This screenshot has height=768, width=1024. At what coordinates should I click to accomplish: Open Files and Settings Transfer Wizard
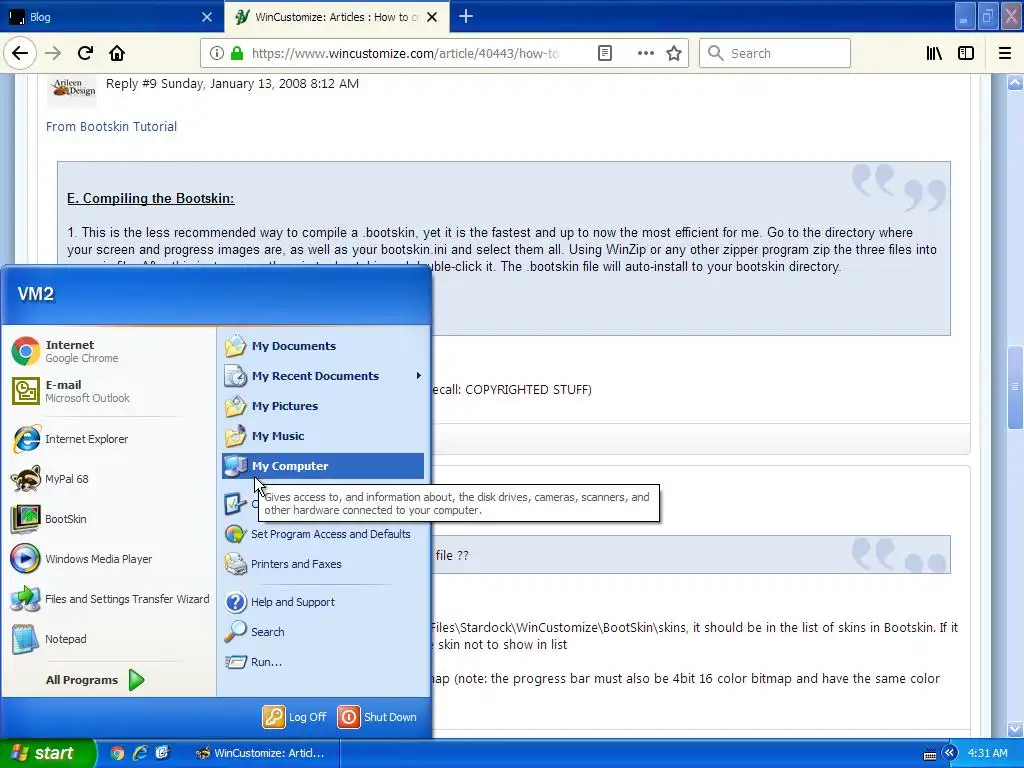coord(110,599)
